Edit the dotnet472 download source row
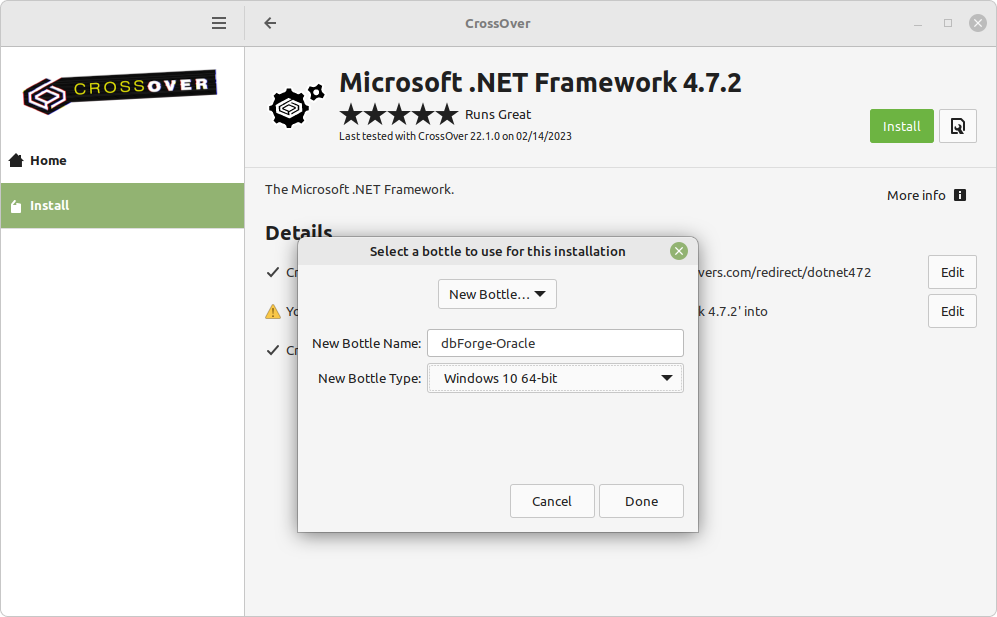 click(952, 272)
